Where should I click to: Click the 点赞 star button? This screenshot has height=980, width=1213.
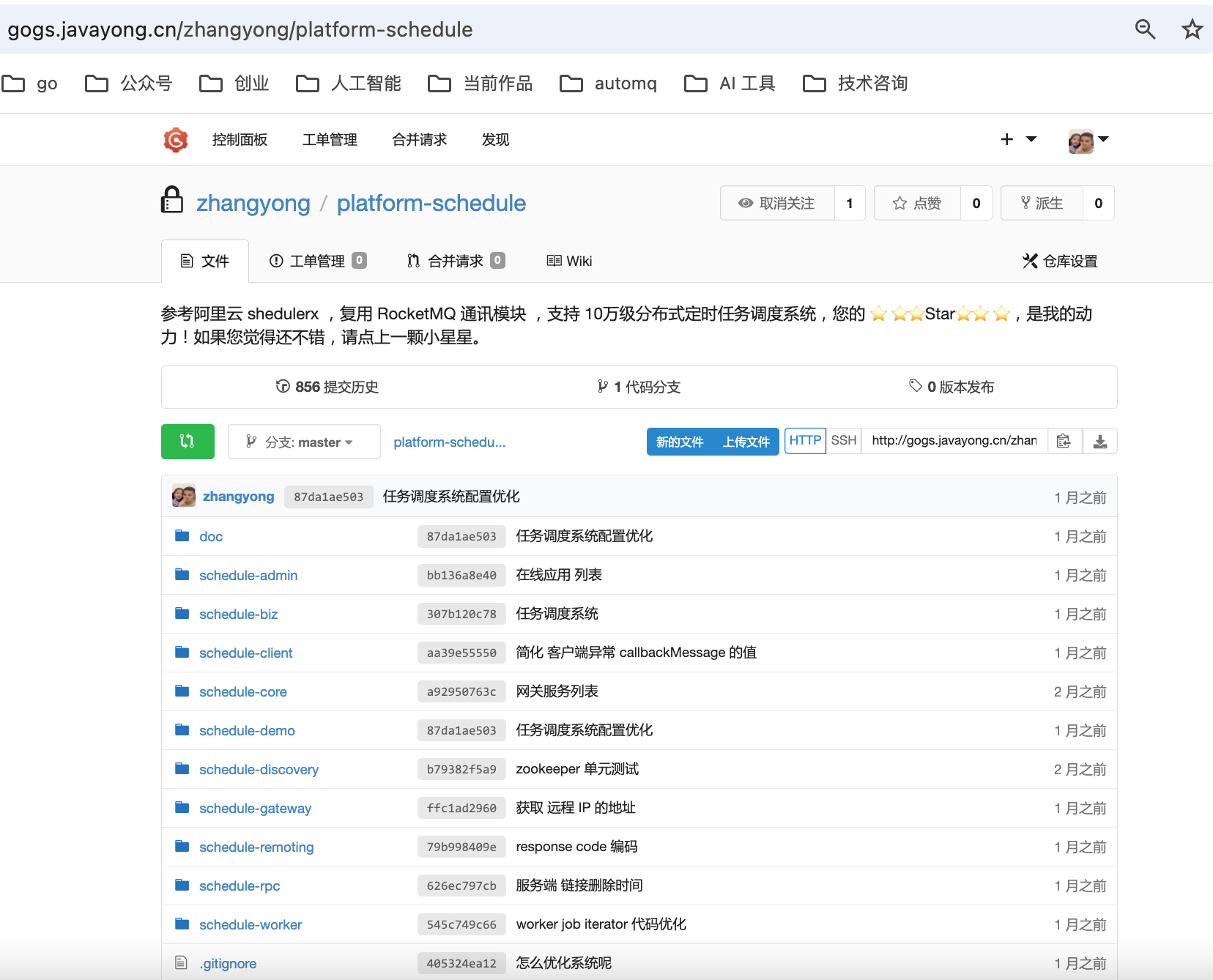point(917,203)
